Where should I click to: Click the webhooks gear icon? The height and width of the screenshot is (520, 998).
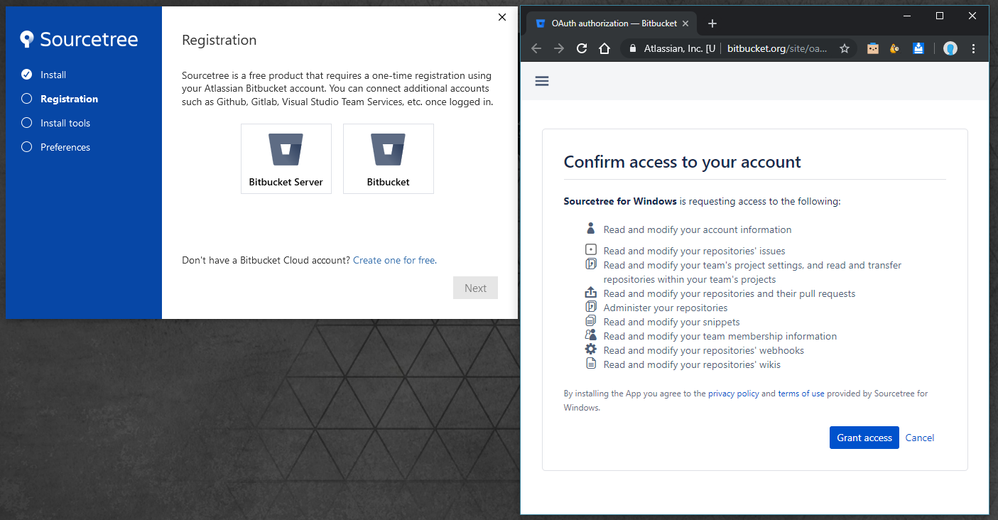tap(591, 349)
